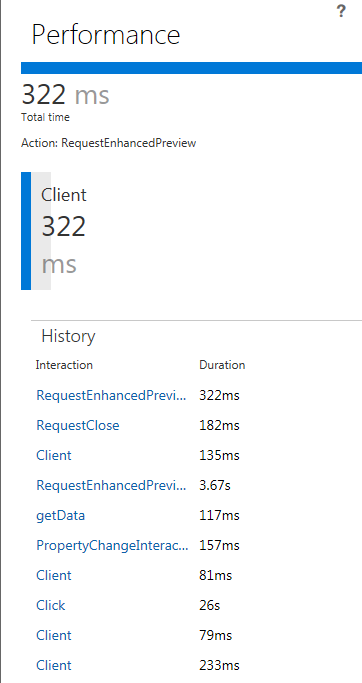362x683 pixels.
Task: Select the Client interaction lasting 81ms
Action: 54,575
